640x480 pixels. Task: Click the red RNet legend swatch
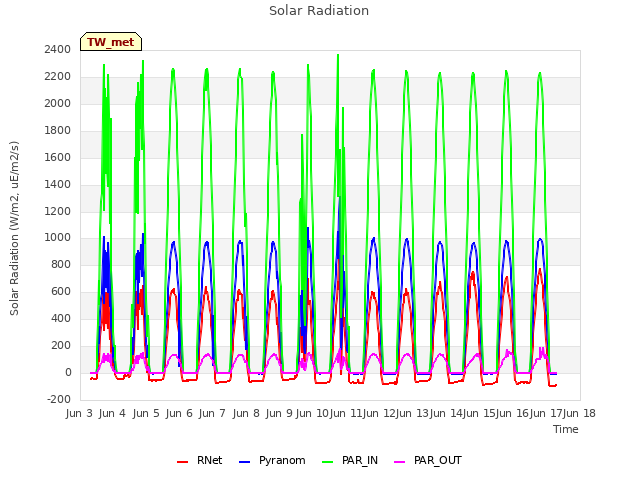pyautogui.click(x=182, y=462)
